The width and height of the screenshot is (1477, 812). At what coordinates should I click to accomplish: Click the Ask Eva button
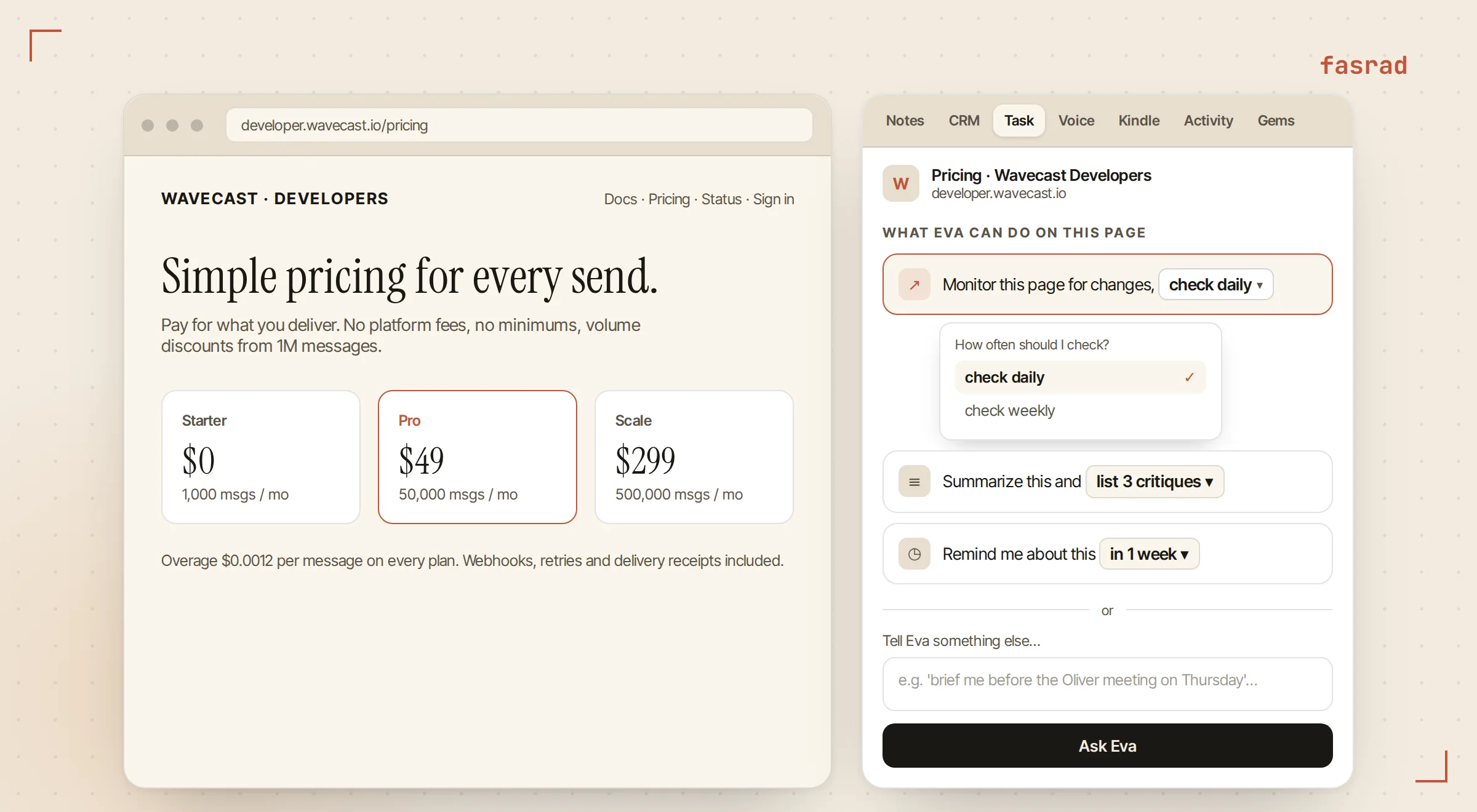pos(1107,746)
